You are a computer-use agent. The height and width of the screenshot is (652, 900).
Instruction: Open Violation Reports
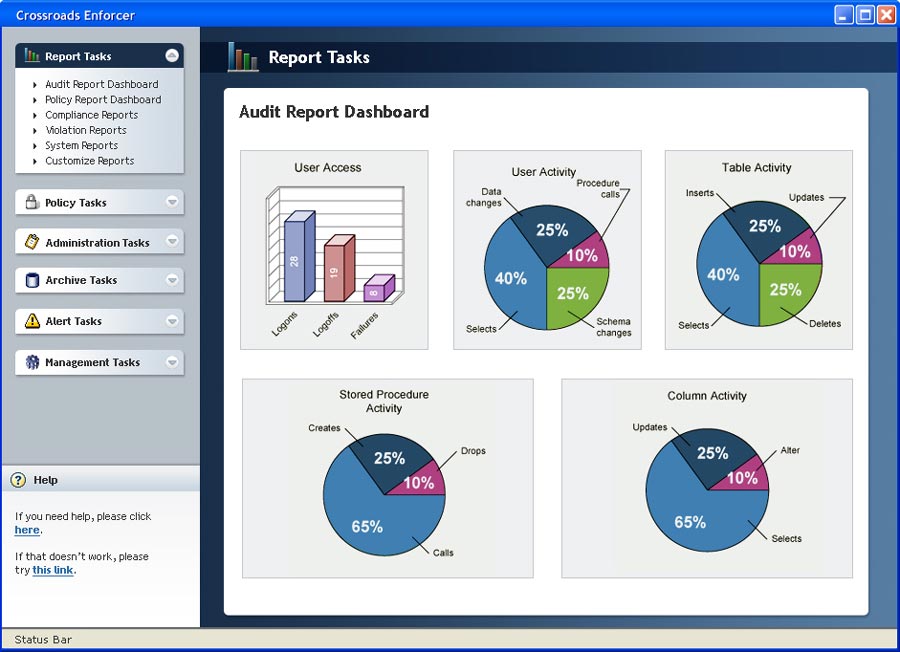86,130
